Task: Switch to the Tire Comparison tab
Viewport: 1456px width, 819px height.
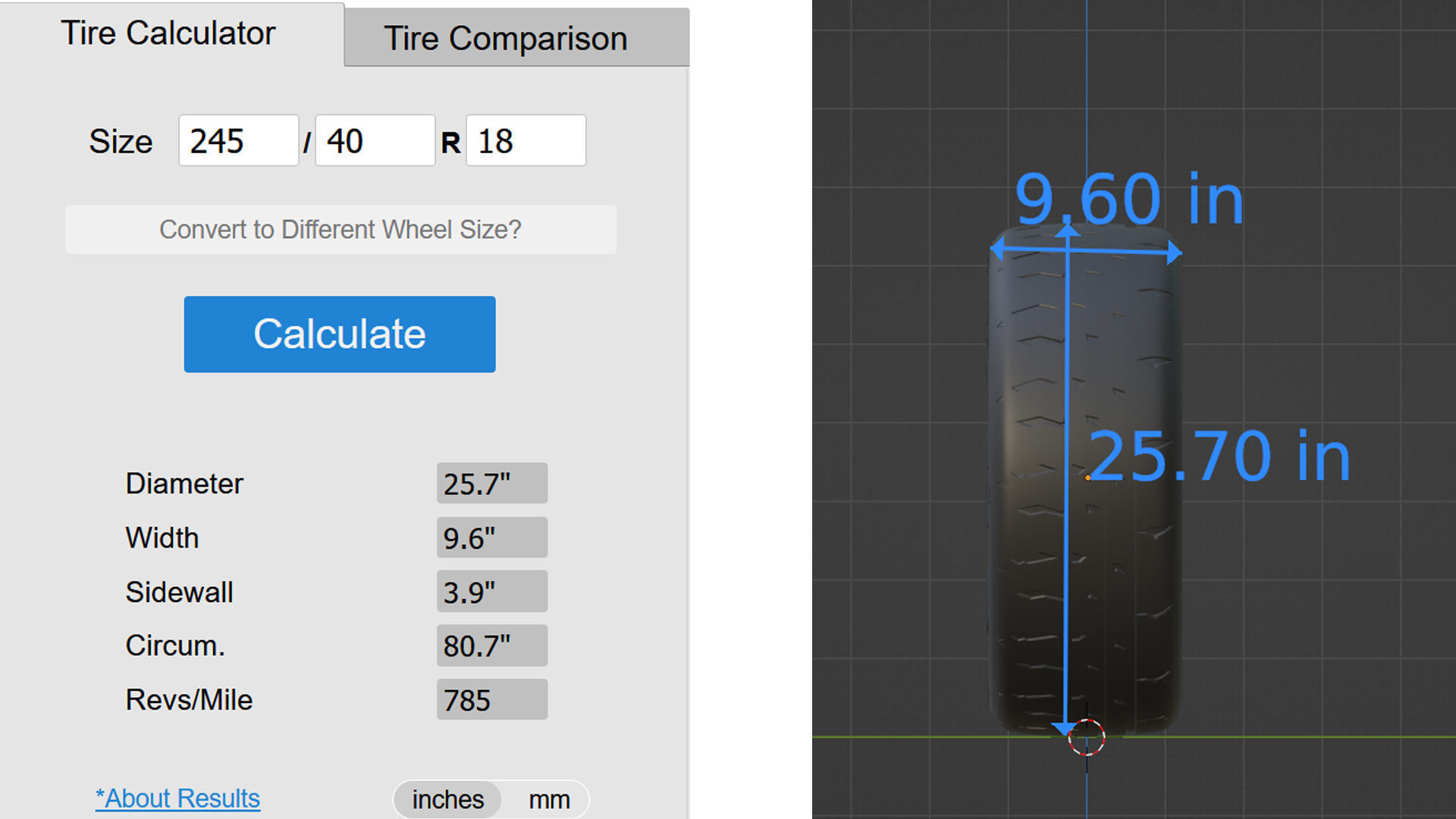Action: (x=506, y=38)
